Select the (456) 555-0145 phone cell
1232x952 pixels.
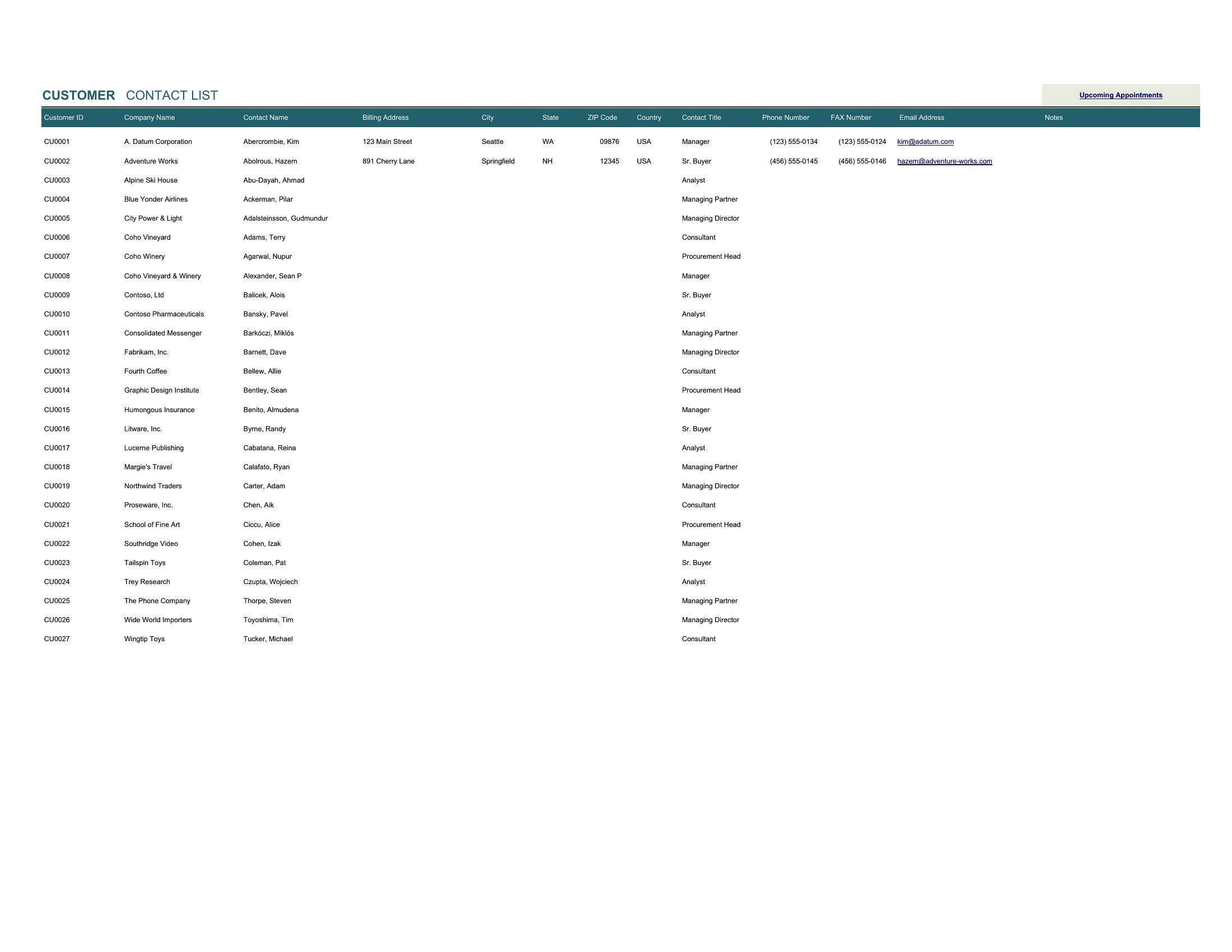pyautogui.click(x=794, y=161)
